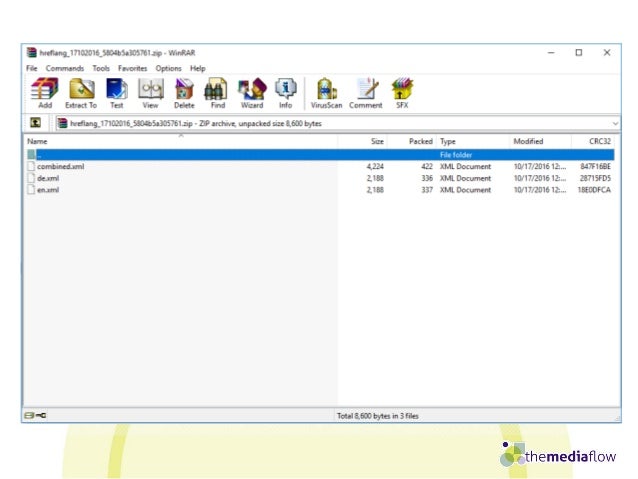The height and width of the screenshot is (479, 638).
Task: Open the Options menu
Action: click(x=168, y=68)
